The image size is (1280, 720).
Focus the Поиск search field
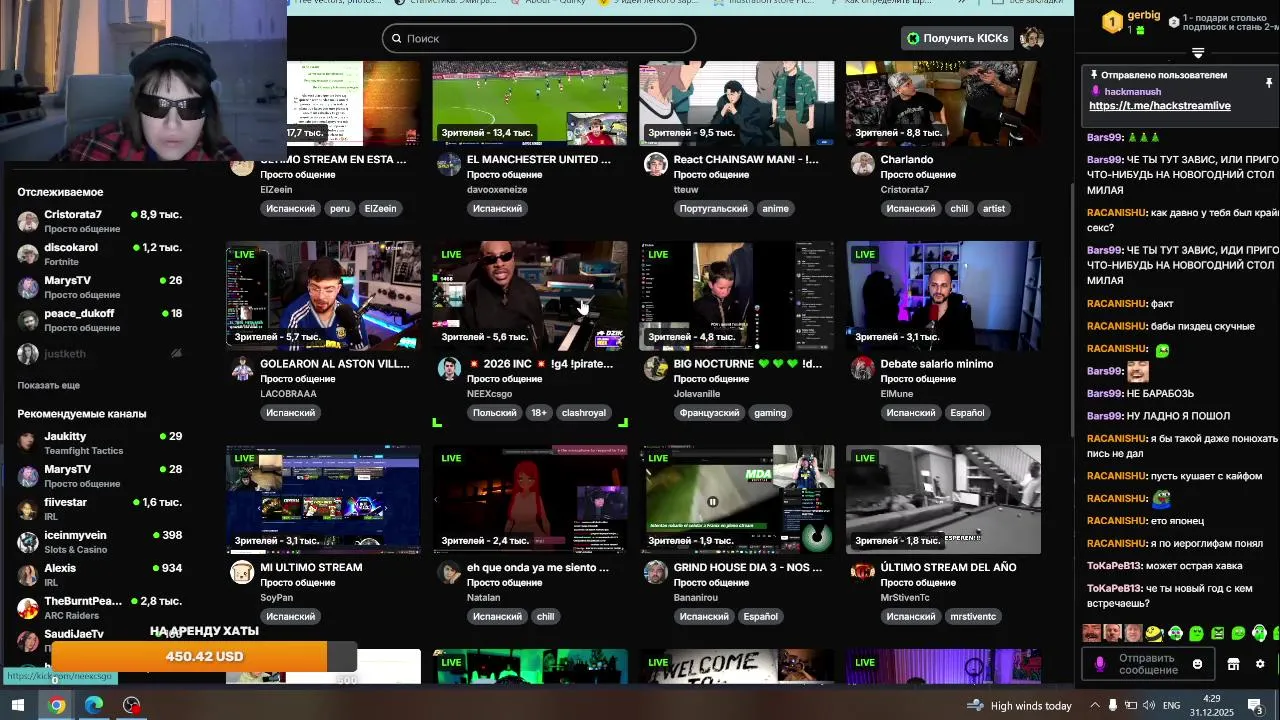[x=538, y=38]
